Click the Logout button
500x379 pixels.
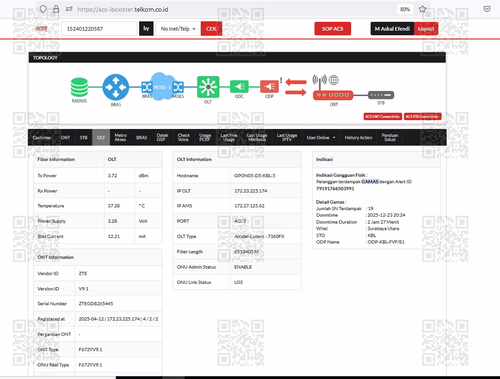(x=426, y=29)
